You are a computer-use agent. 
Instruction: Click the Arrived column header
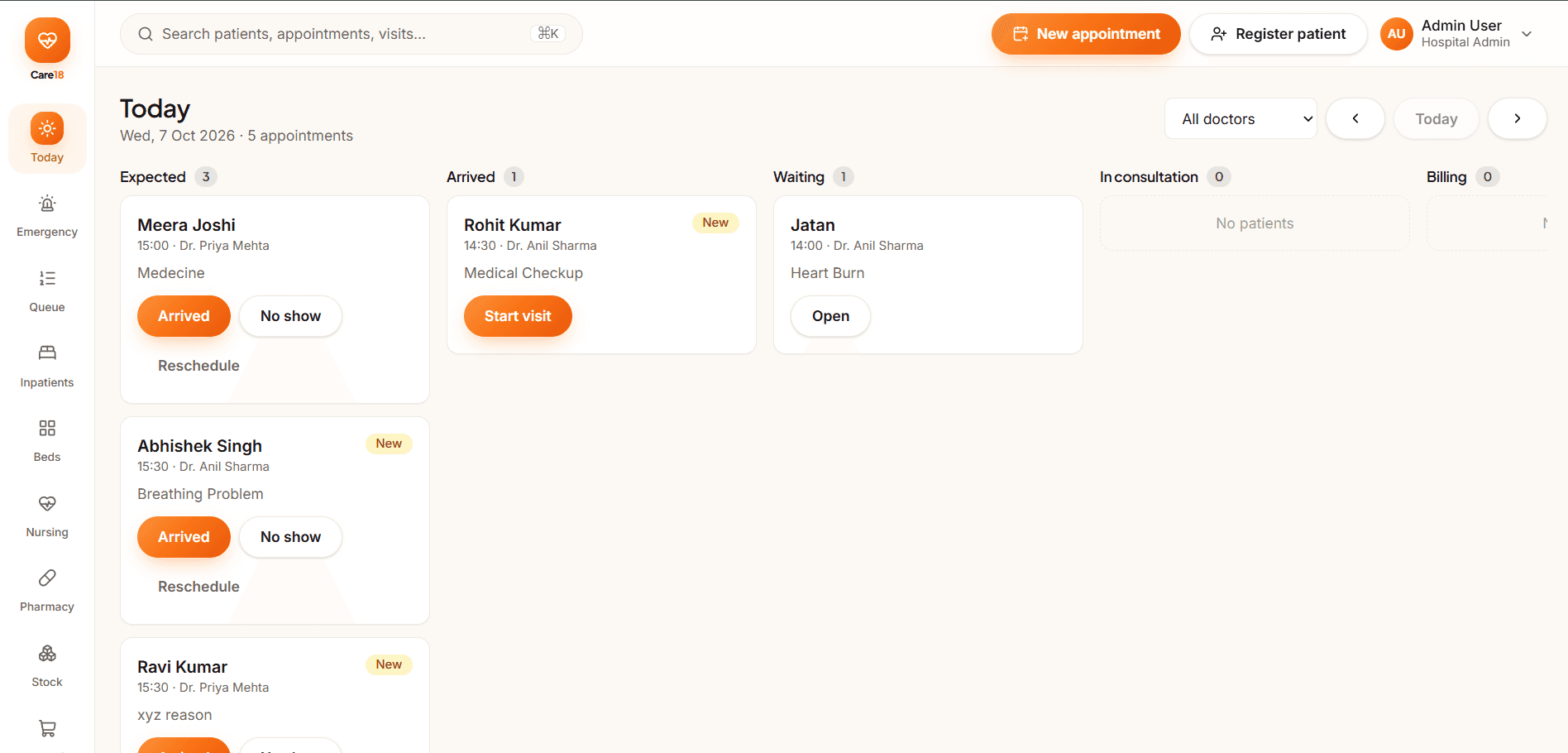471,177
